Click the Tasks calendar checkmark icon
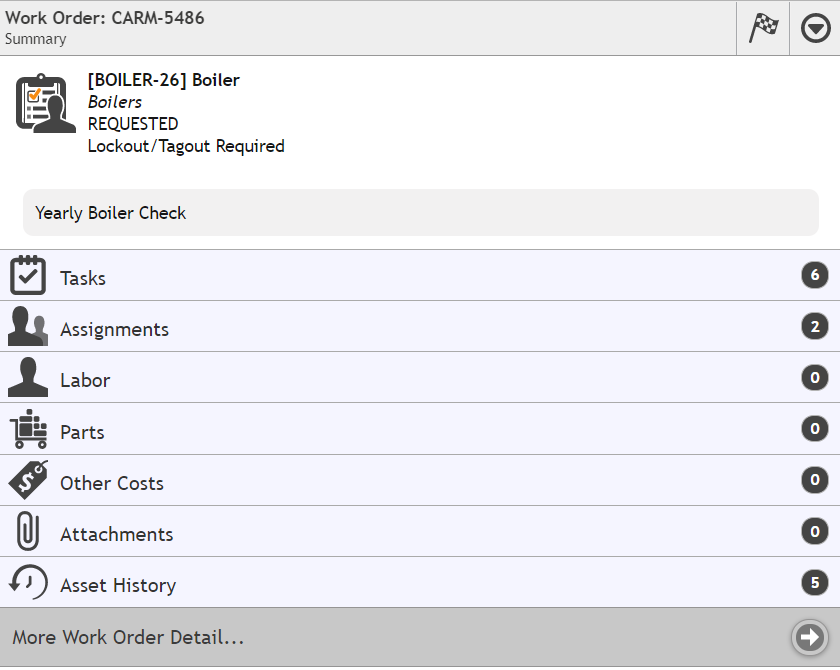Image resolution: width=840 pixels, height=670 pixels. (x=28, y=276)
